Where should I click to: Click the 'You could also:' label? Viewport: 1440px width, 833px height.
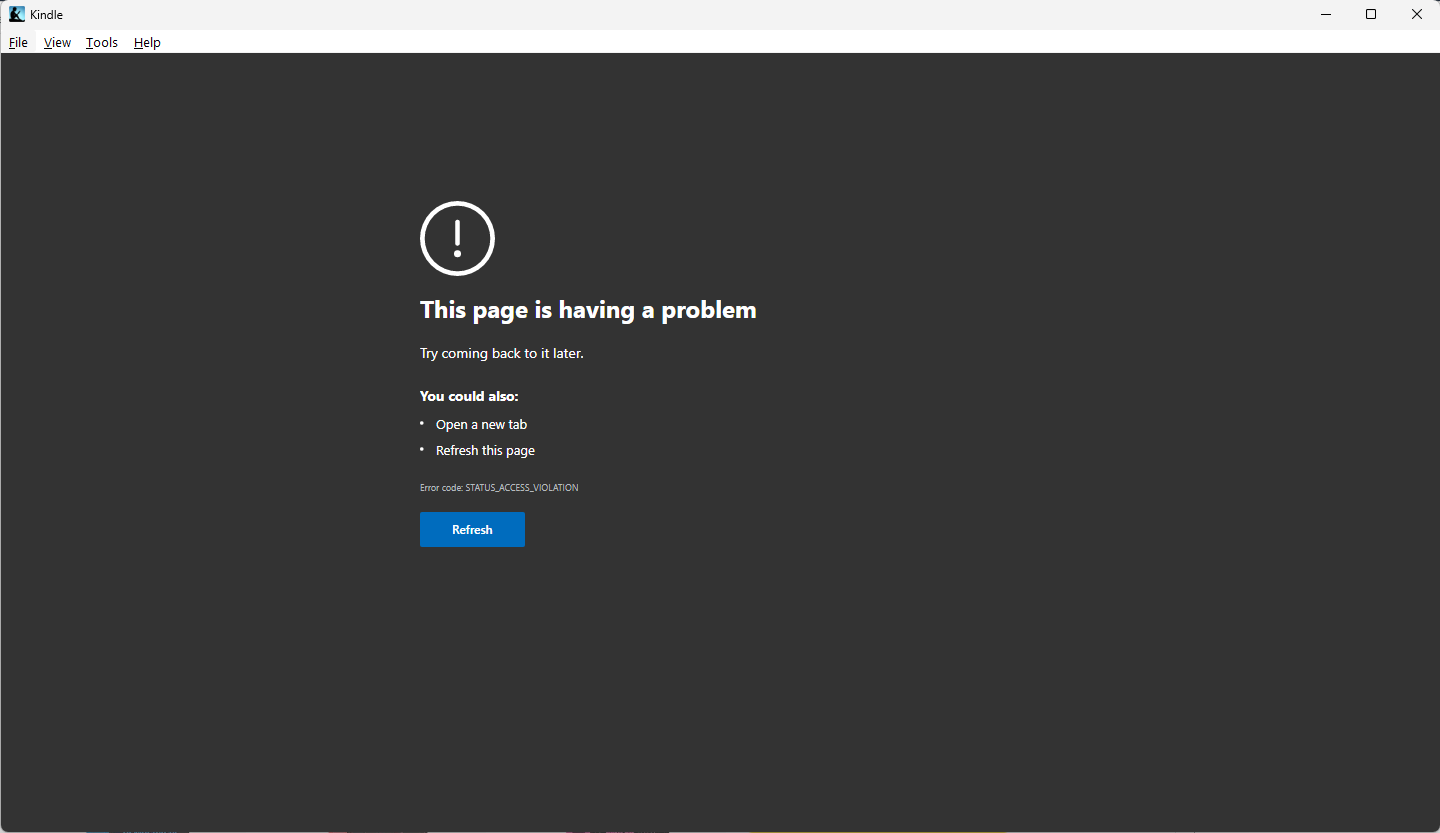point(469,396)
